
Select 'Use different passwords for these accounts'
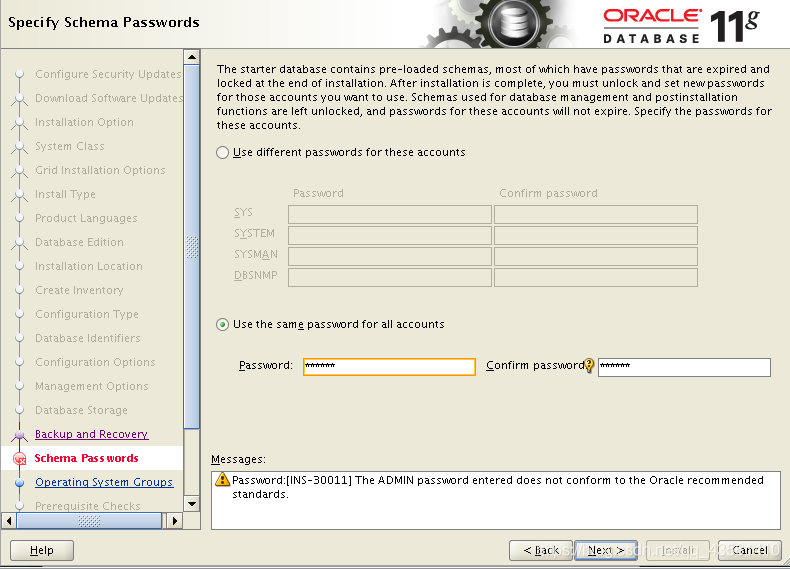(223, 153)
